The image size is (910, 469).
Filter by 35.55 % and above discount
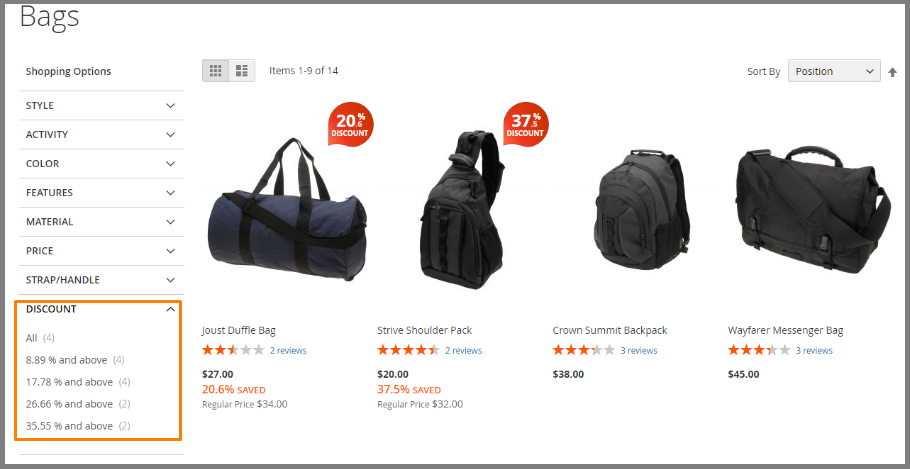tap(78, 426)
